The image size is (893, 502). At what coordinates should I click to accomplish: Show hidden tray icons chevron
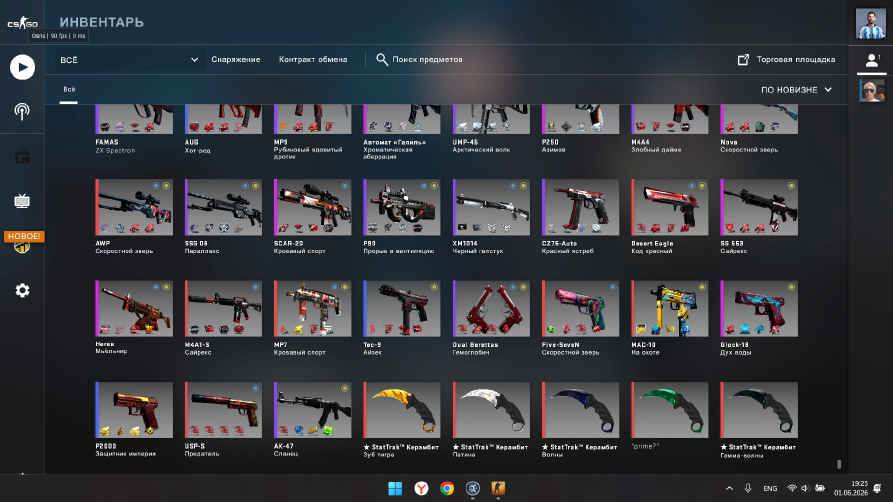click(730, 488)
